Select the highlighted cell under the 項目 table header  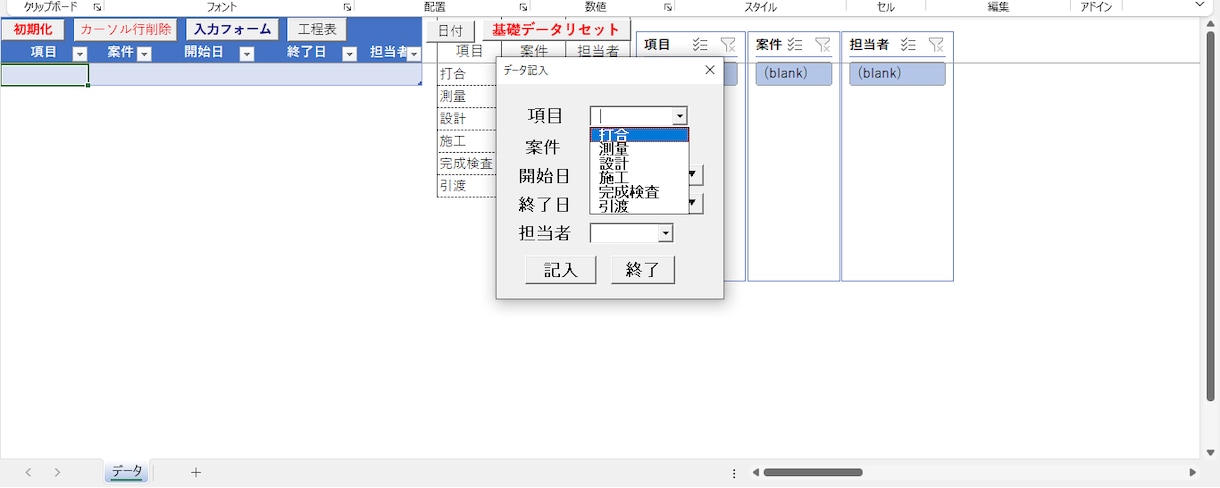(x=45, y=74)
